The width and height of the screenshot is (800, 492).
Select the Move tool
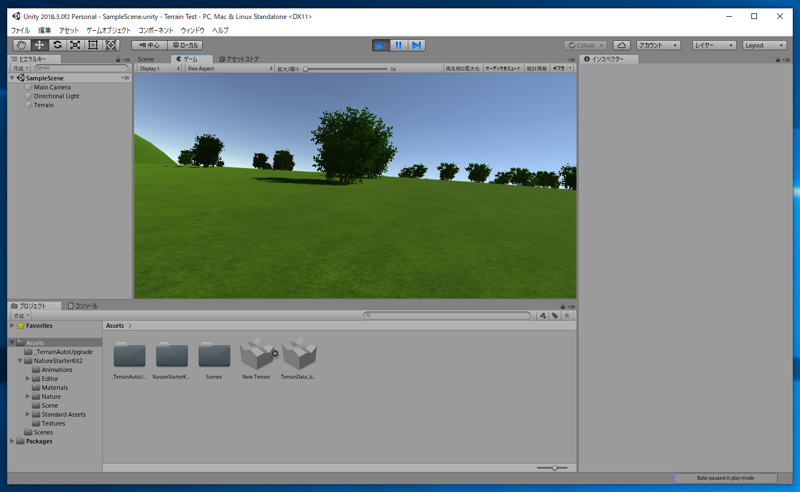[39, 45]
